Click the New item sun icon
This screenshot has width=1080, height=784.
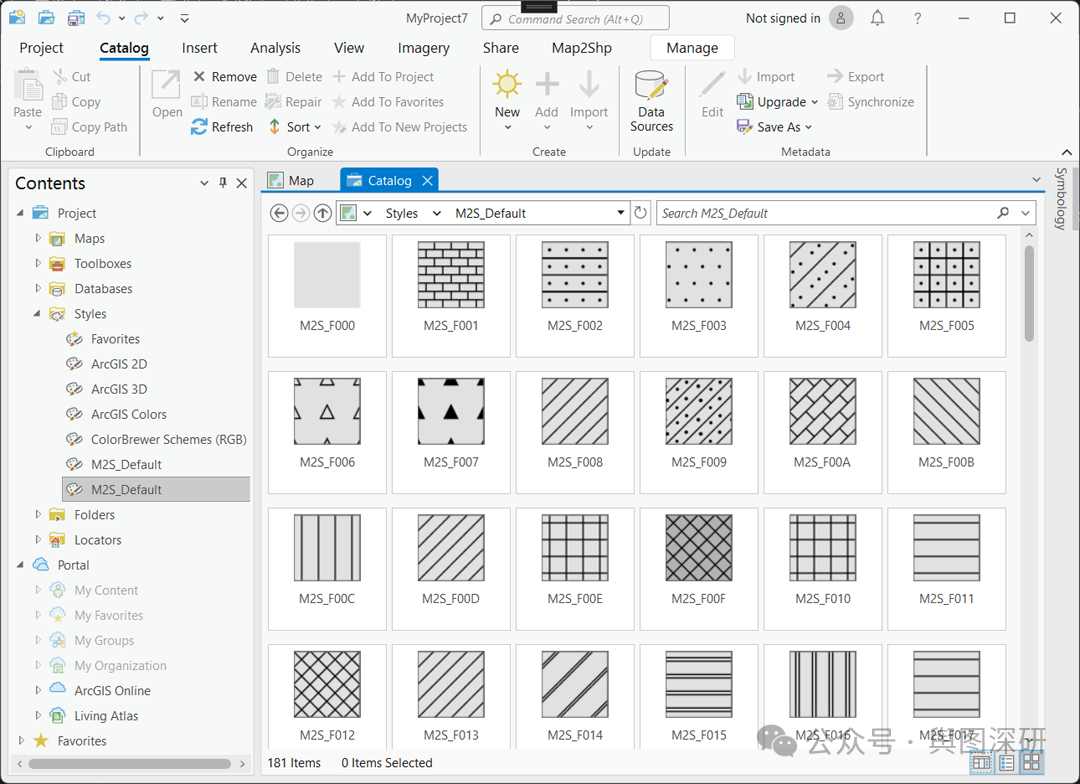(x=507, y=86)
